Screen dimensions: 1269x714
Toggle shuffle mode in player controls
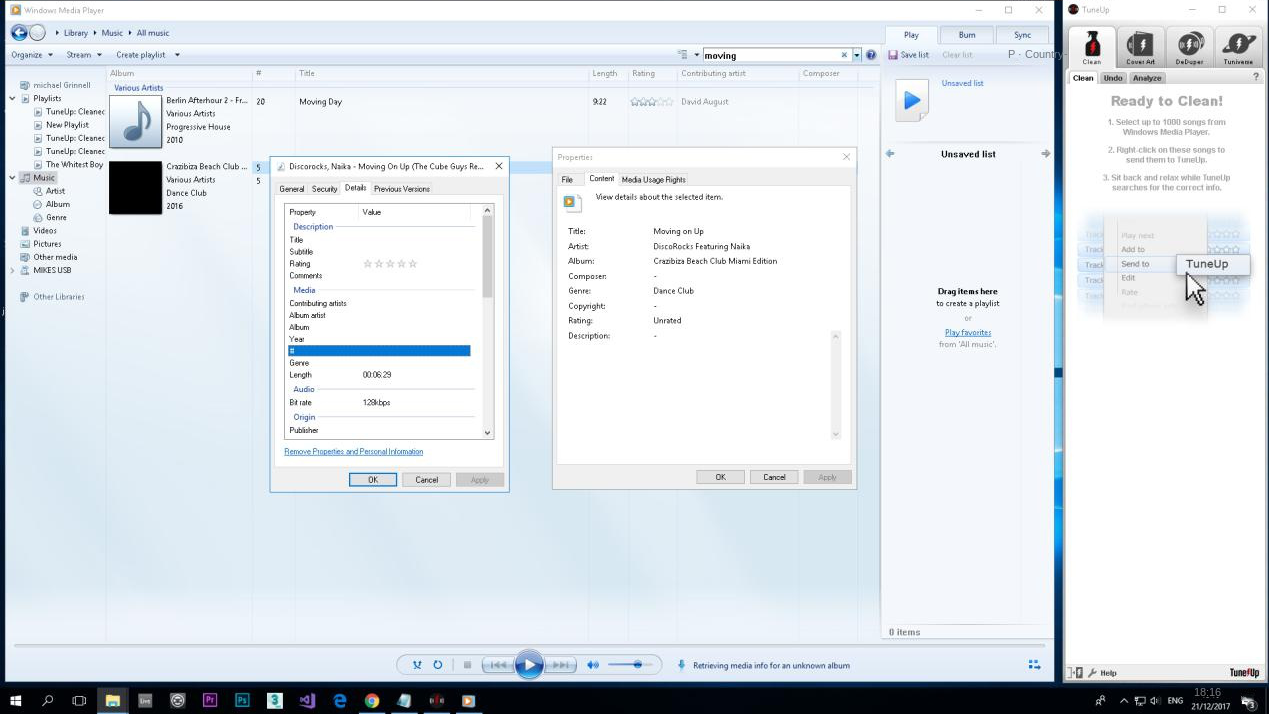tap(417, 665)
